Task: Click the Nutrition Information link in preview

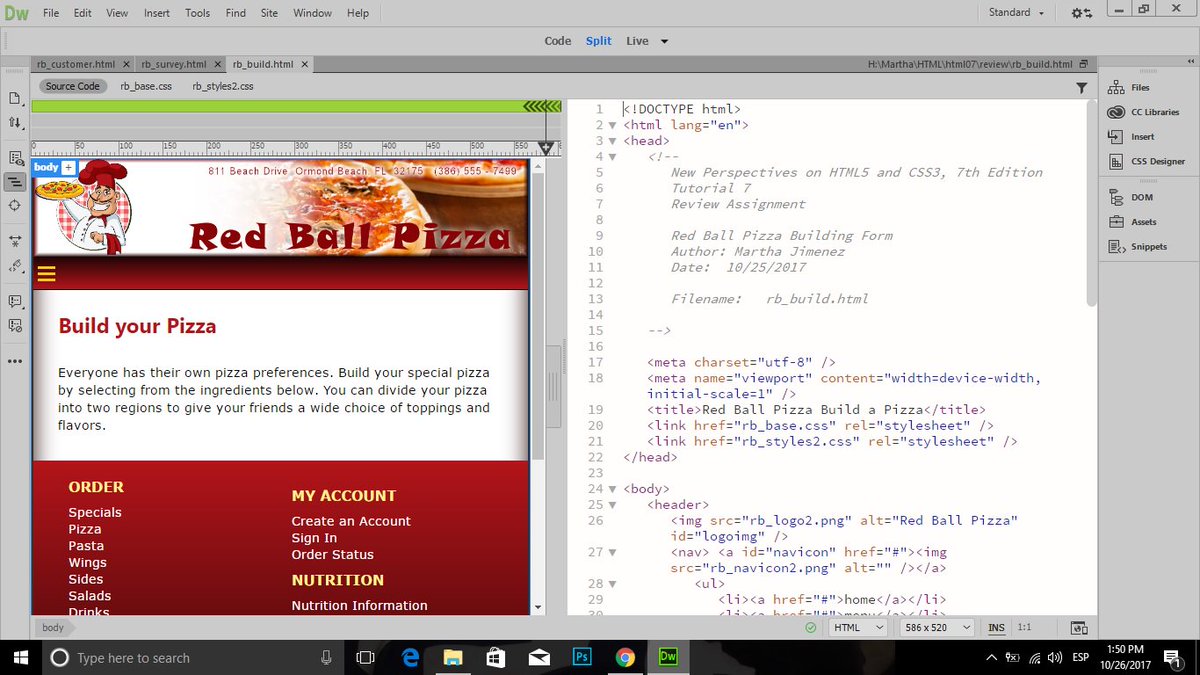Action: (359, 605)
